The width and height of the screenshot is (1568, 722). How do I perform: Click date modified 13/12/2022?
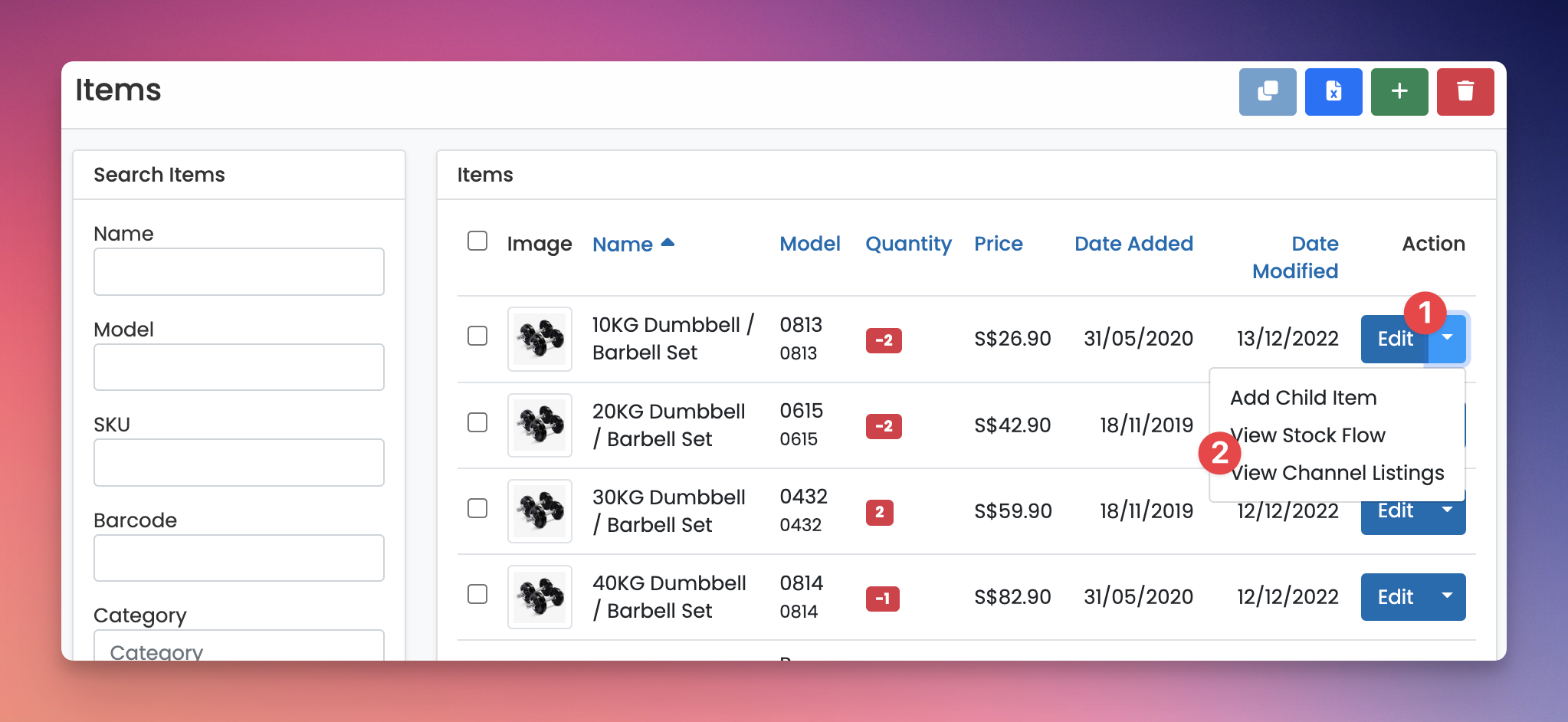click(1288, 339)
